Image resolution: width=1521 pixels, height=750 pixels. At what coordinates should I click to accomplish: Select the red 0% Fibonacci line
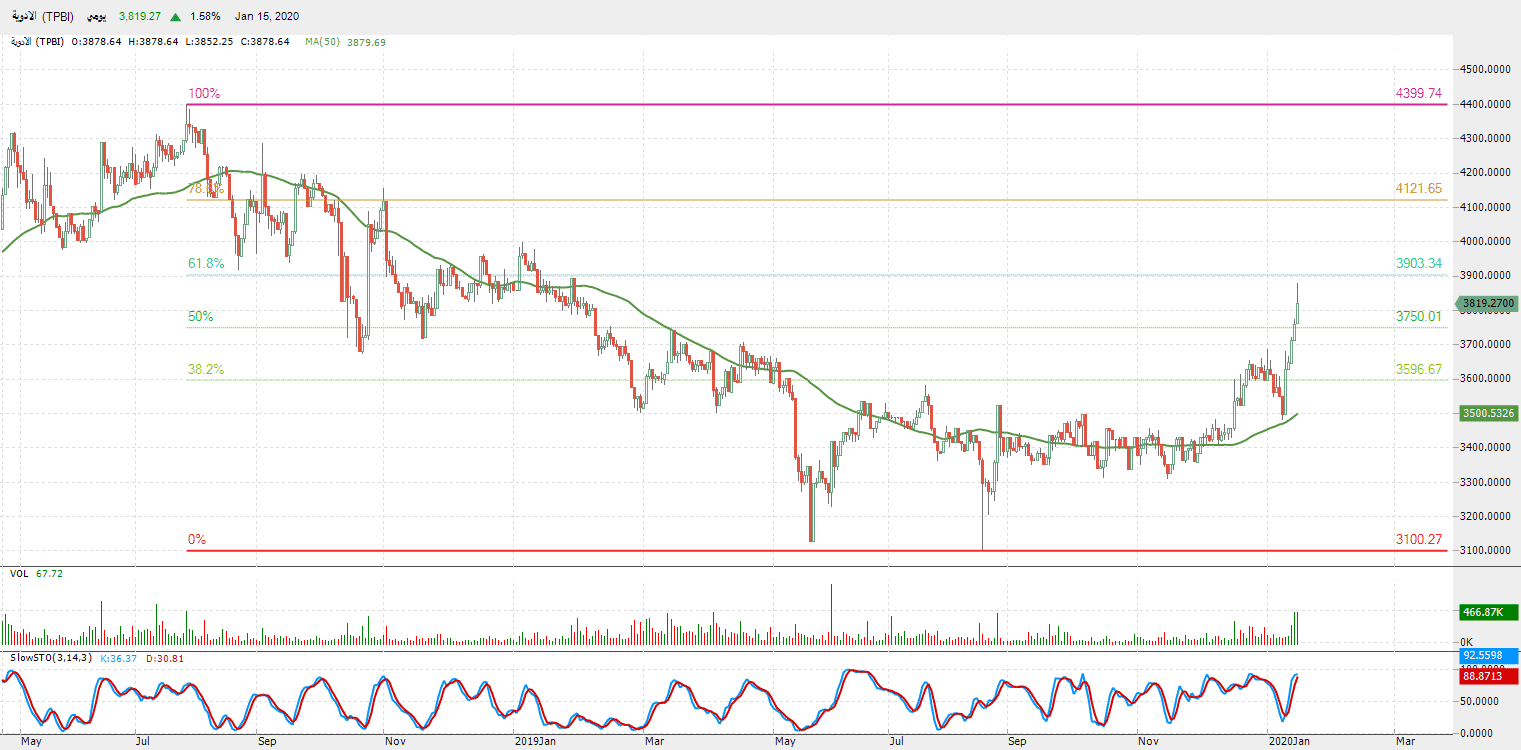click(x=817, y=550)
